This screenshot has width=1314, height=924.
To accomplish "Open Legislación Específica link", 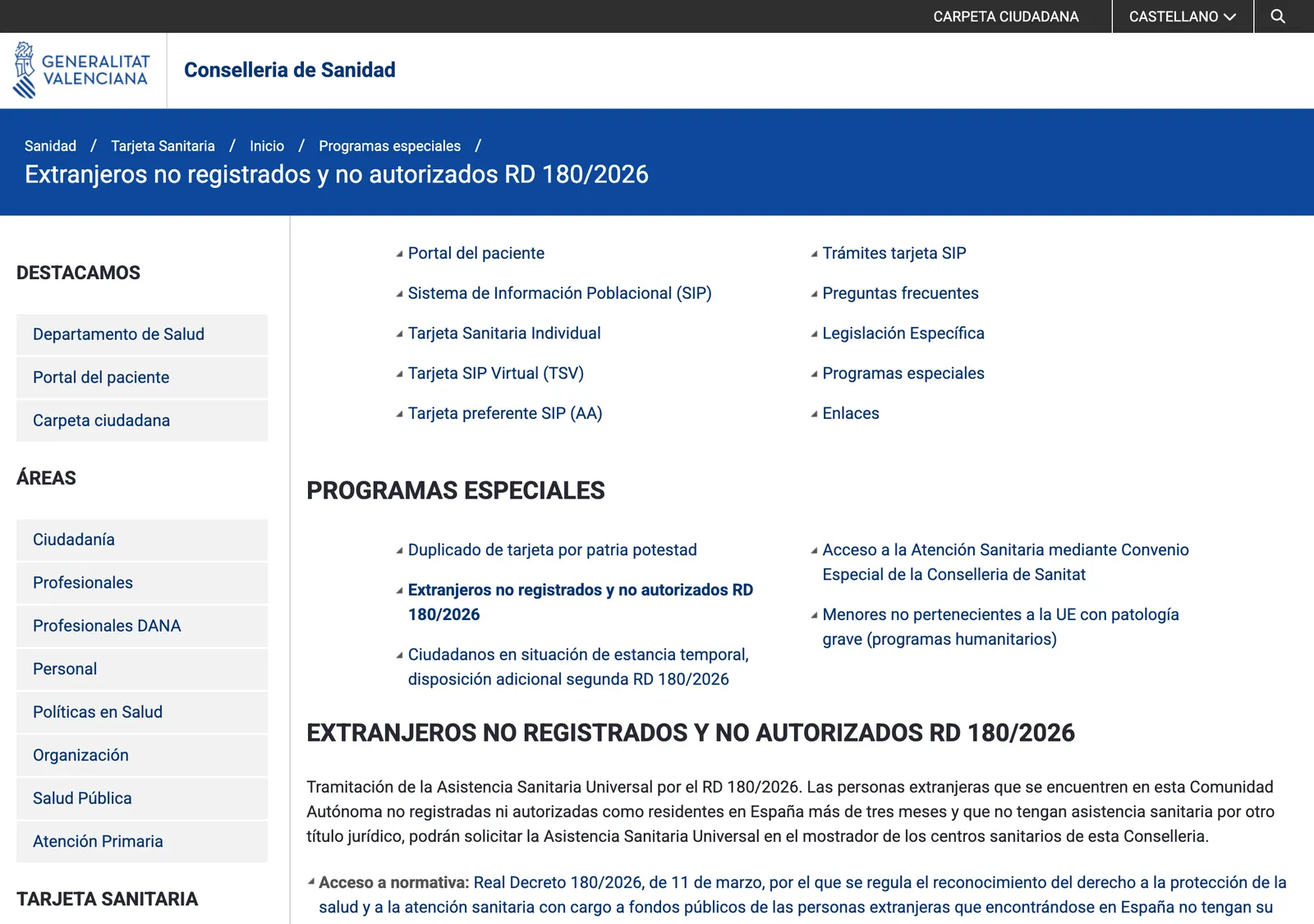I will (903, 333).
